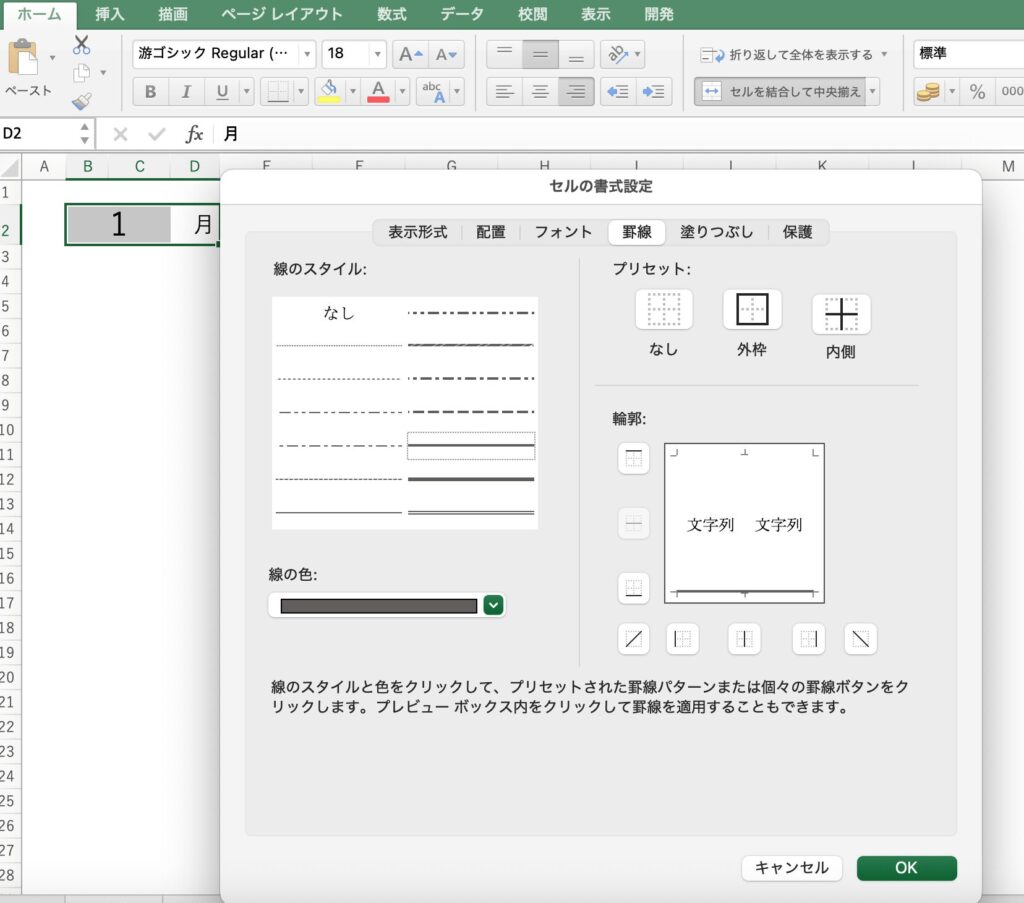Toggle right border in 輪郭 section

point(808,639)
